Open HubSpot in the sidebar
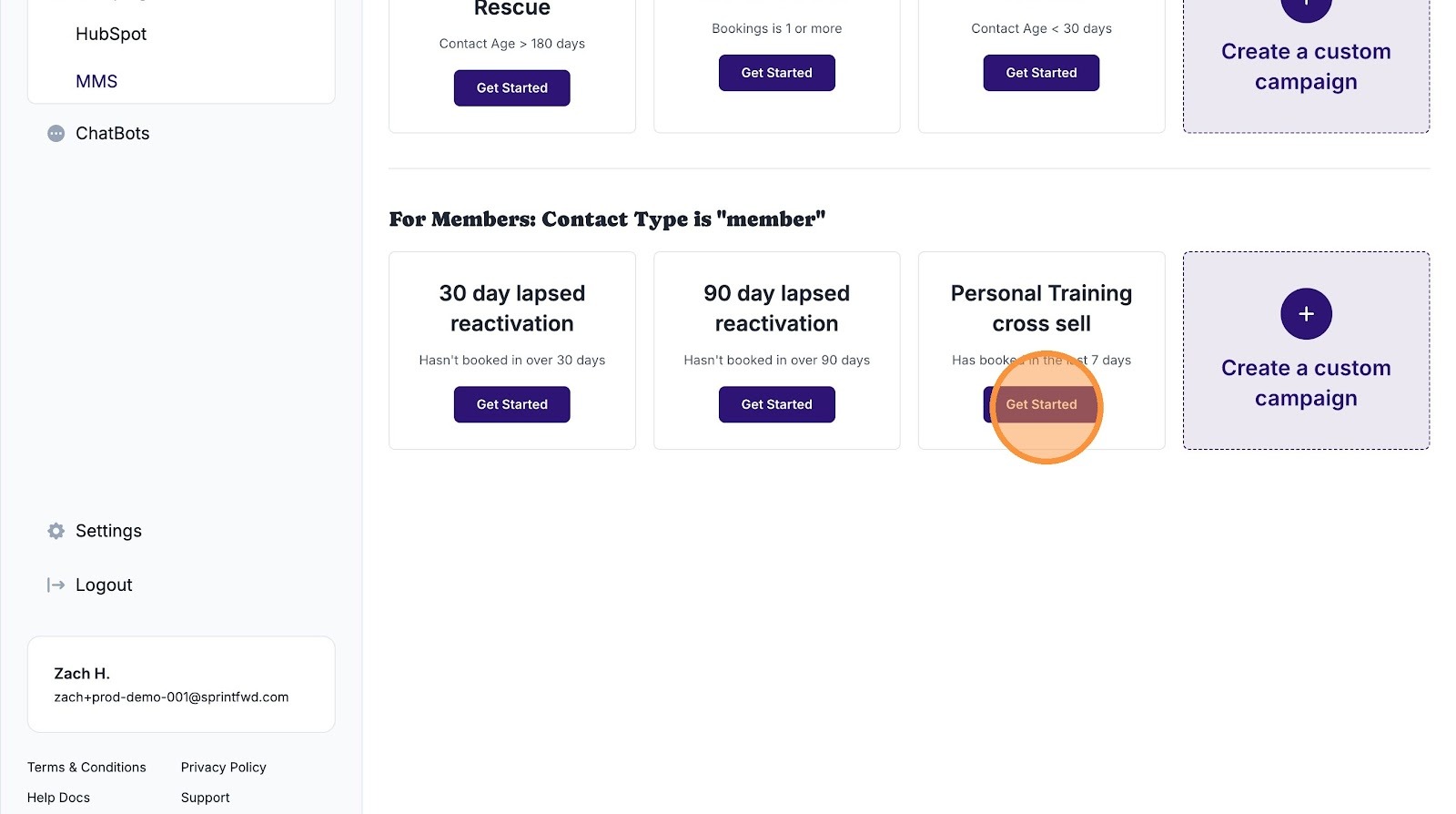Viewport: 1456px width, 814px height. click(111, 35)
